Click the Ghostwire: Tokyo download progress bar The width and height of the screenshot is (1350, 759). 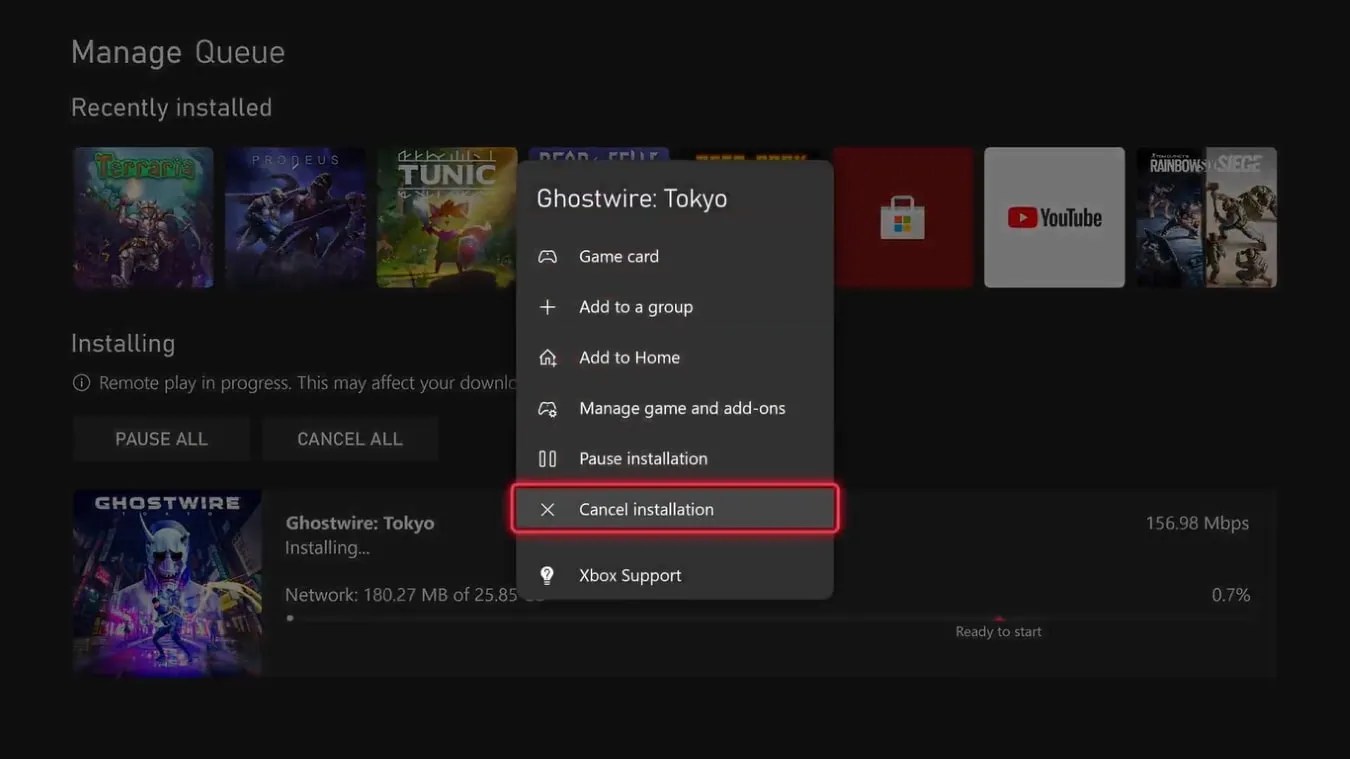tap(700, 617)
